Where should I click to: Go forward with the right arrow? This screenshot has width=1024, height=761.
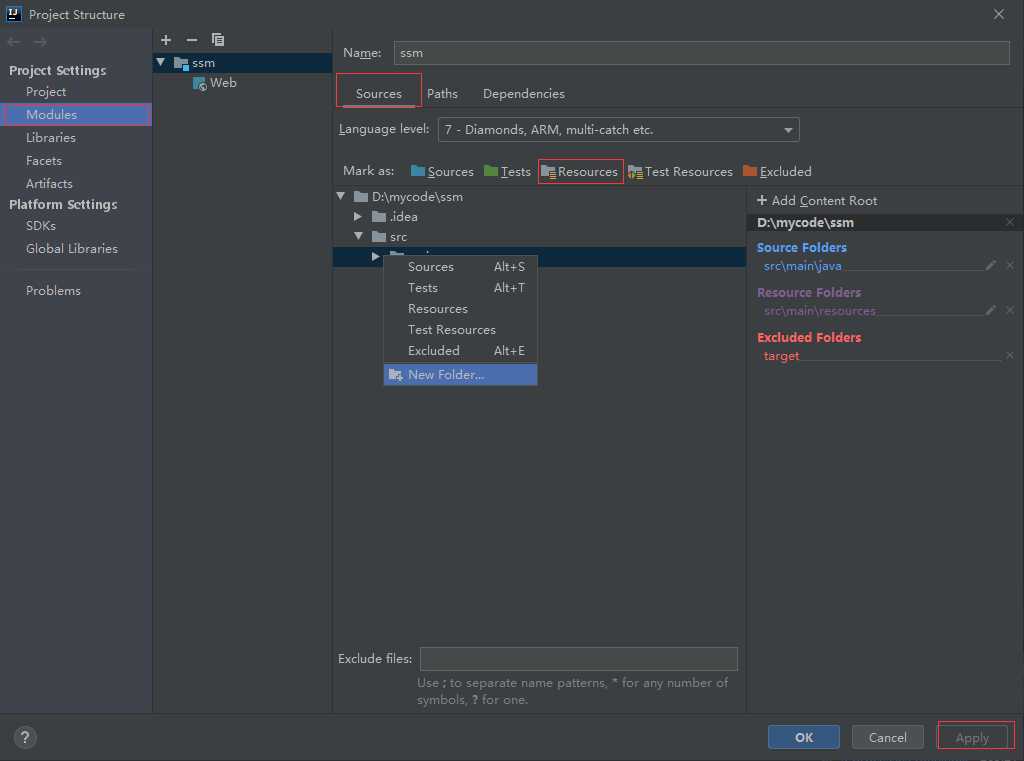tap(40, 42)
